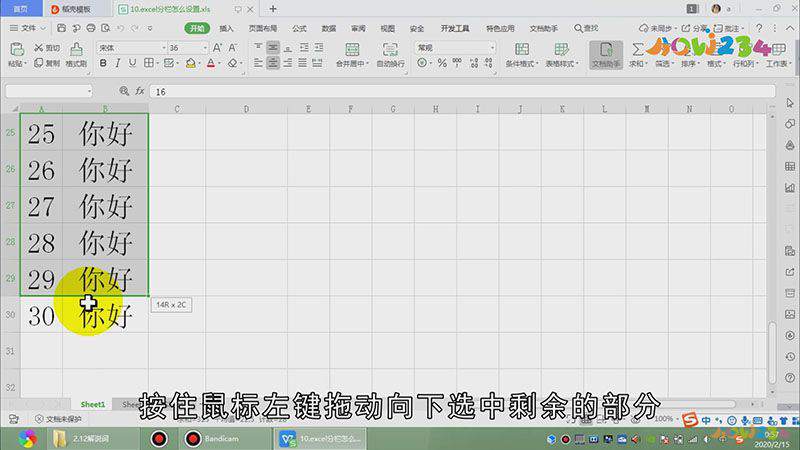
Task: Click the Borders grid icon
Action: pos(148,63)
